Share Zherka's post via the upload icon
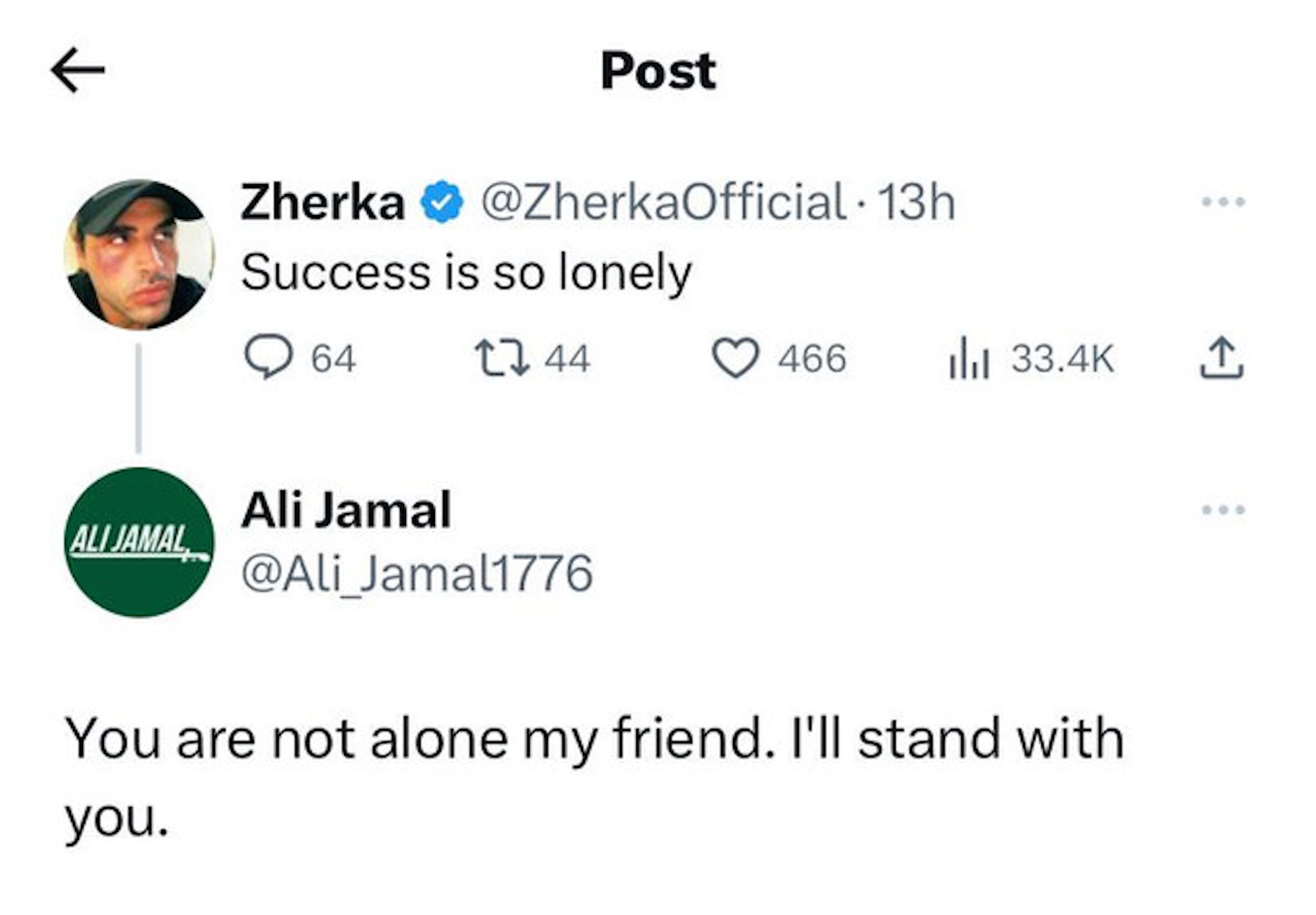The image size is (1316, 915). (1221, 358)
